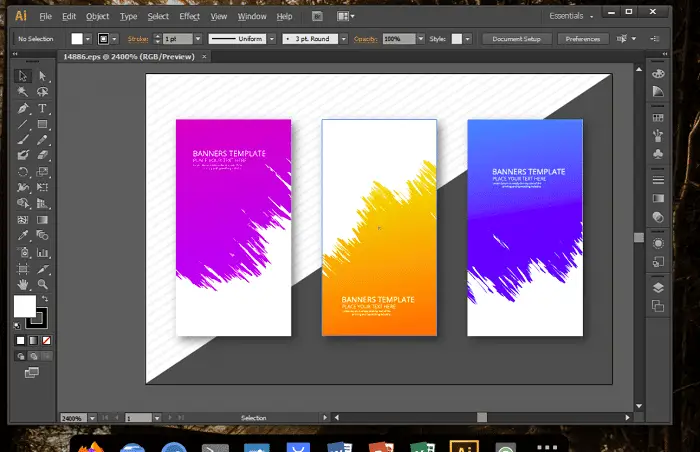Click the vertical scrollbar thumb
The height and width of the screenshot is (452, 700).
pyautogui.click(x=639, y=237)
